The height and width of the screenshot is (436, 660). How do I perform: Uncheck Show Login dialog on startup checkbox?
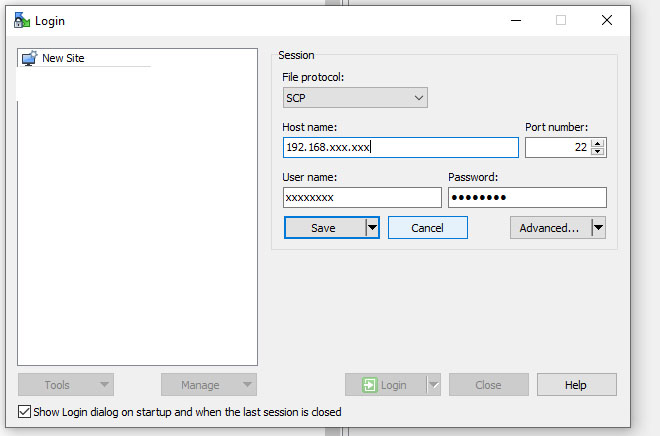click(24, 412)
